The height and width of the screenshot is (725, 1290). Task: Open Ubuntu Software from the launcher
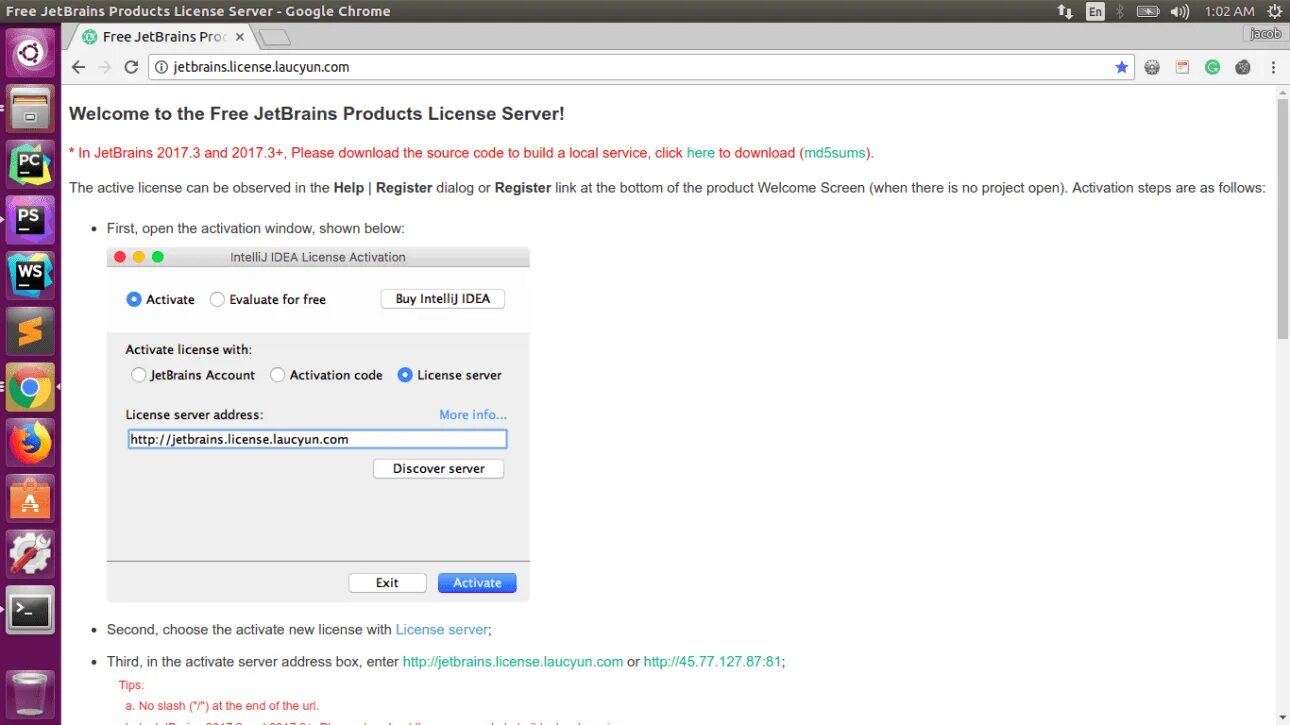pyautogui.click(x=30, y=498)
